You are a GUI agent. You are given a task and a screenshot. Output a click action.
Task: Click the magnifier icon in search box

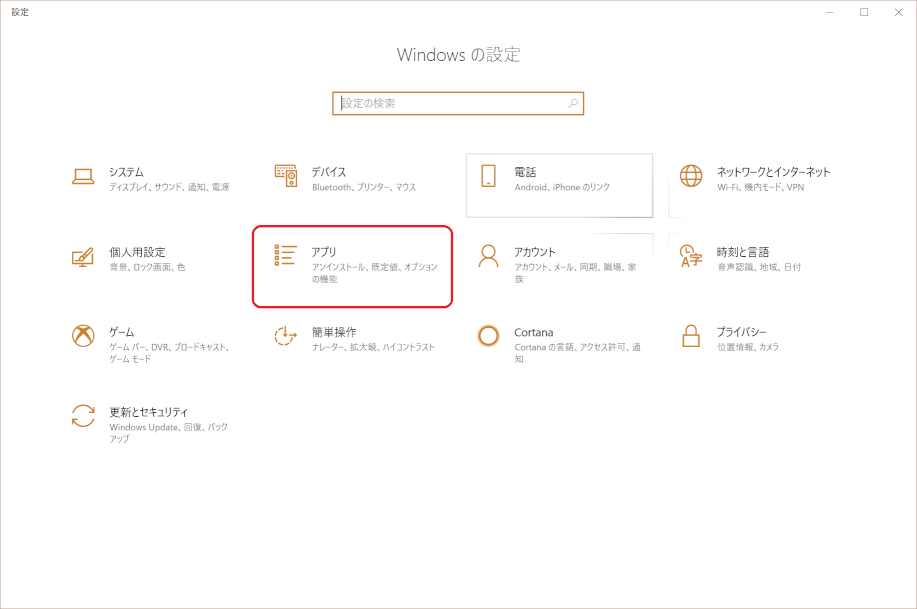tap(573, 104)
